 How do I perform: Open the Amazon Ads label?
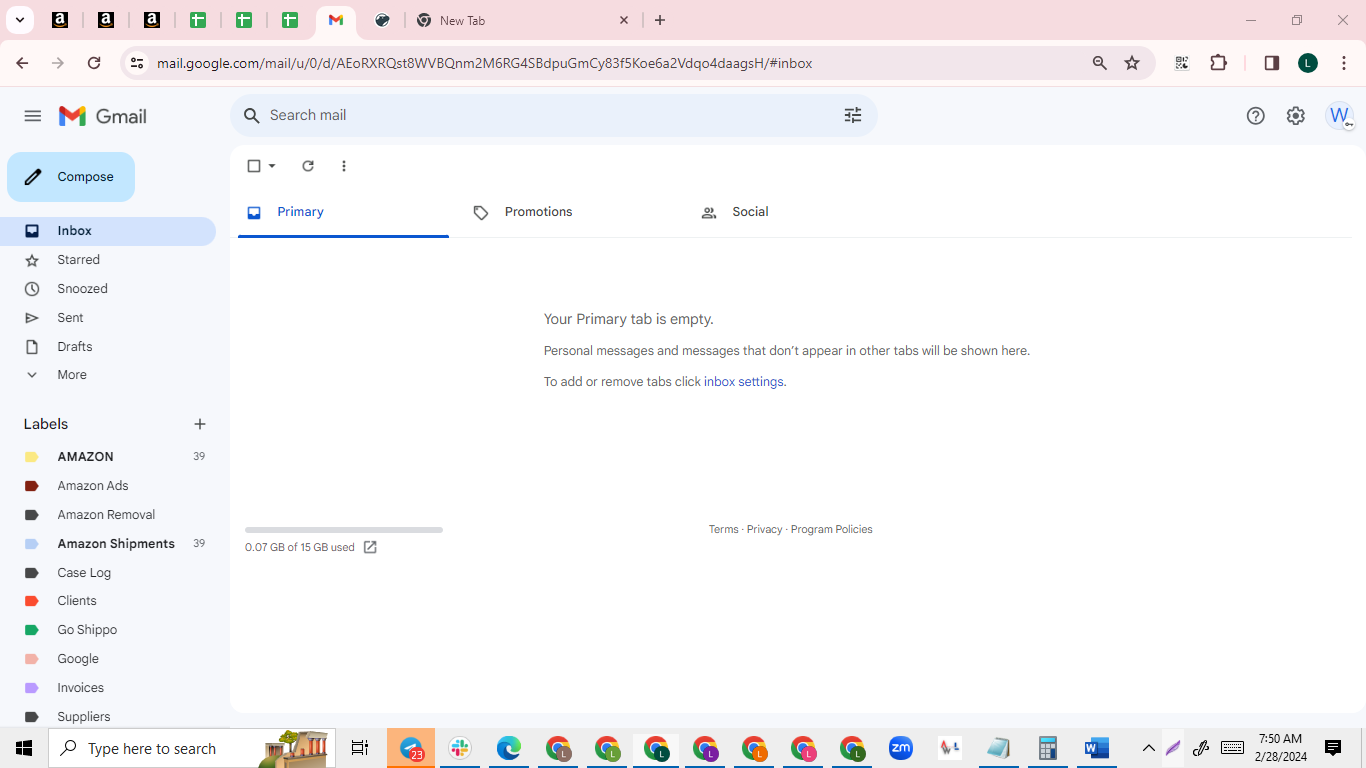[108, 486]
